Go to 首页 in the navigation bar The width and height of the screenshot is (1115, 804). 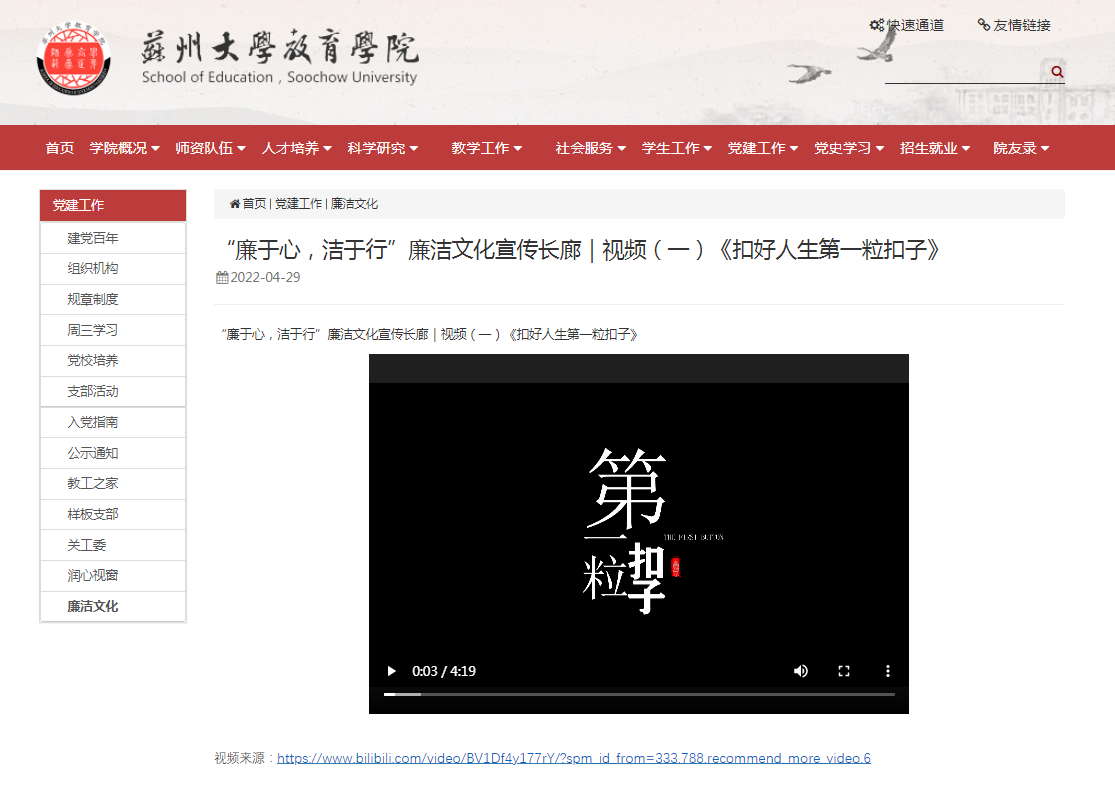pos(60,148)
